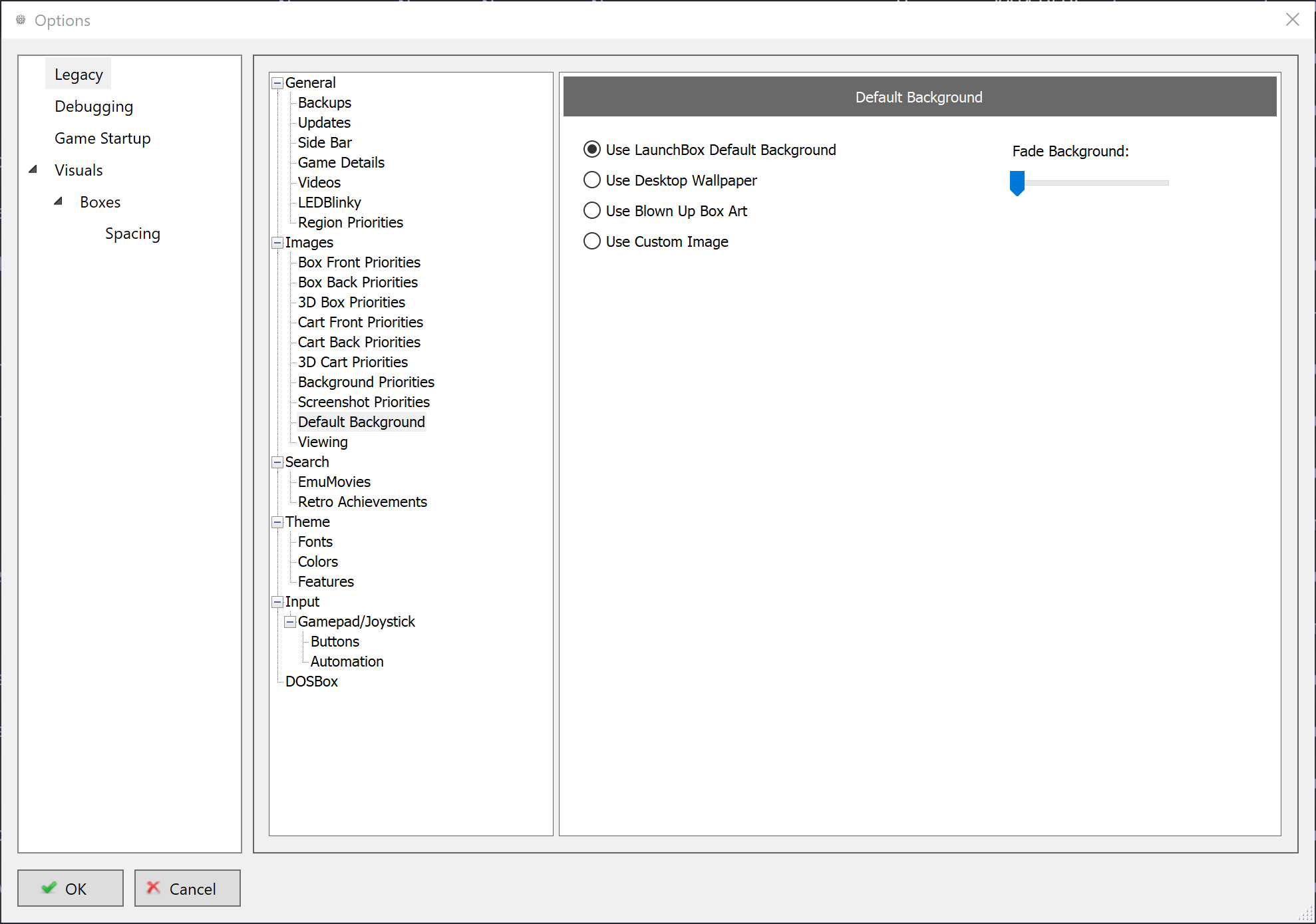Close the Options window

(1293, 20)
